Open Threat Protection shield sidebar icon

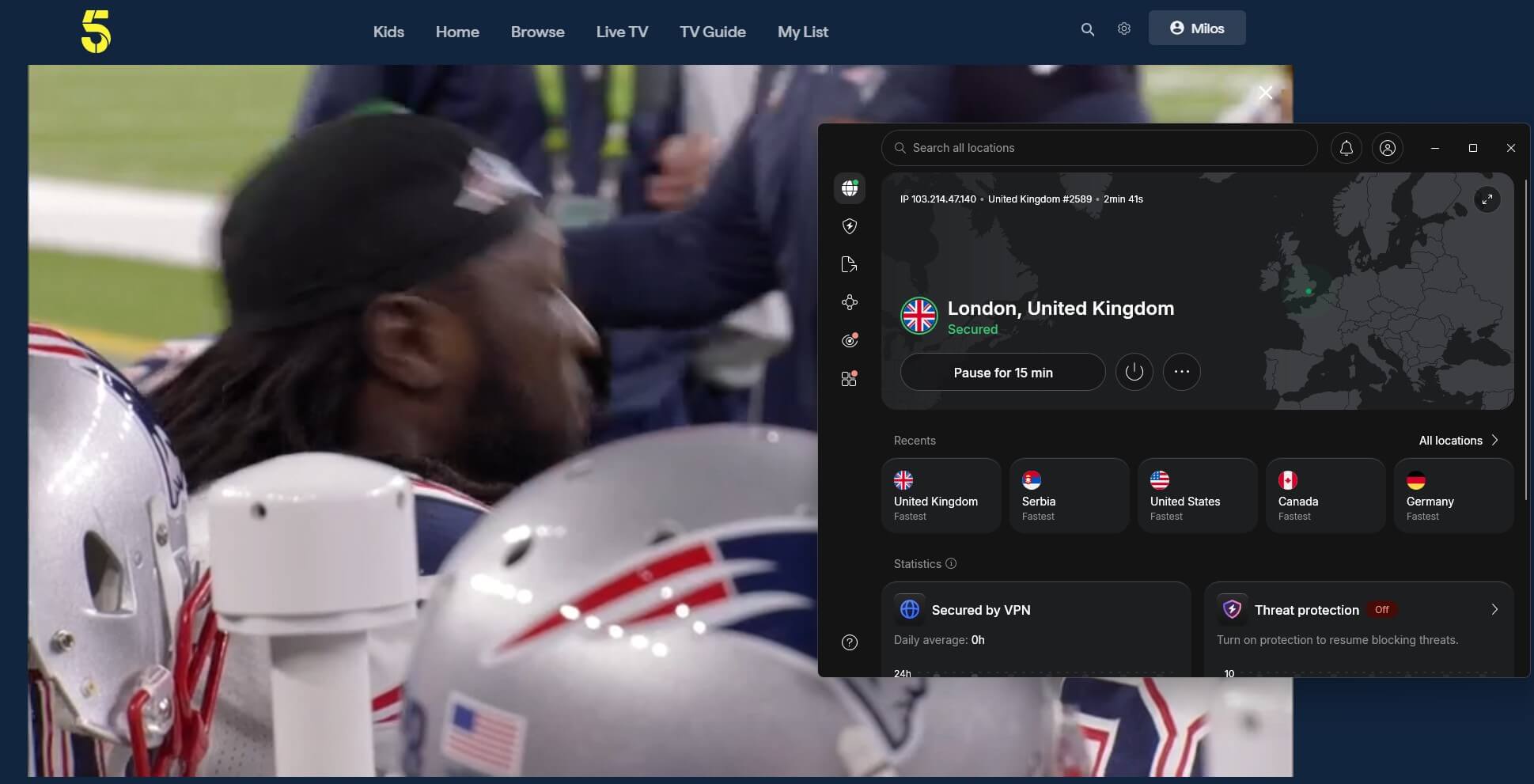point(850,226)
